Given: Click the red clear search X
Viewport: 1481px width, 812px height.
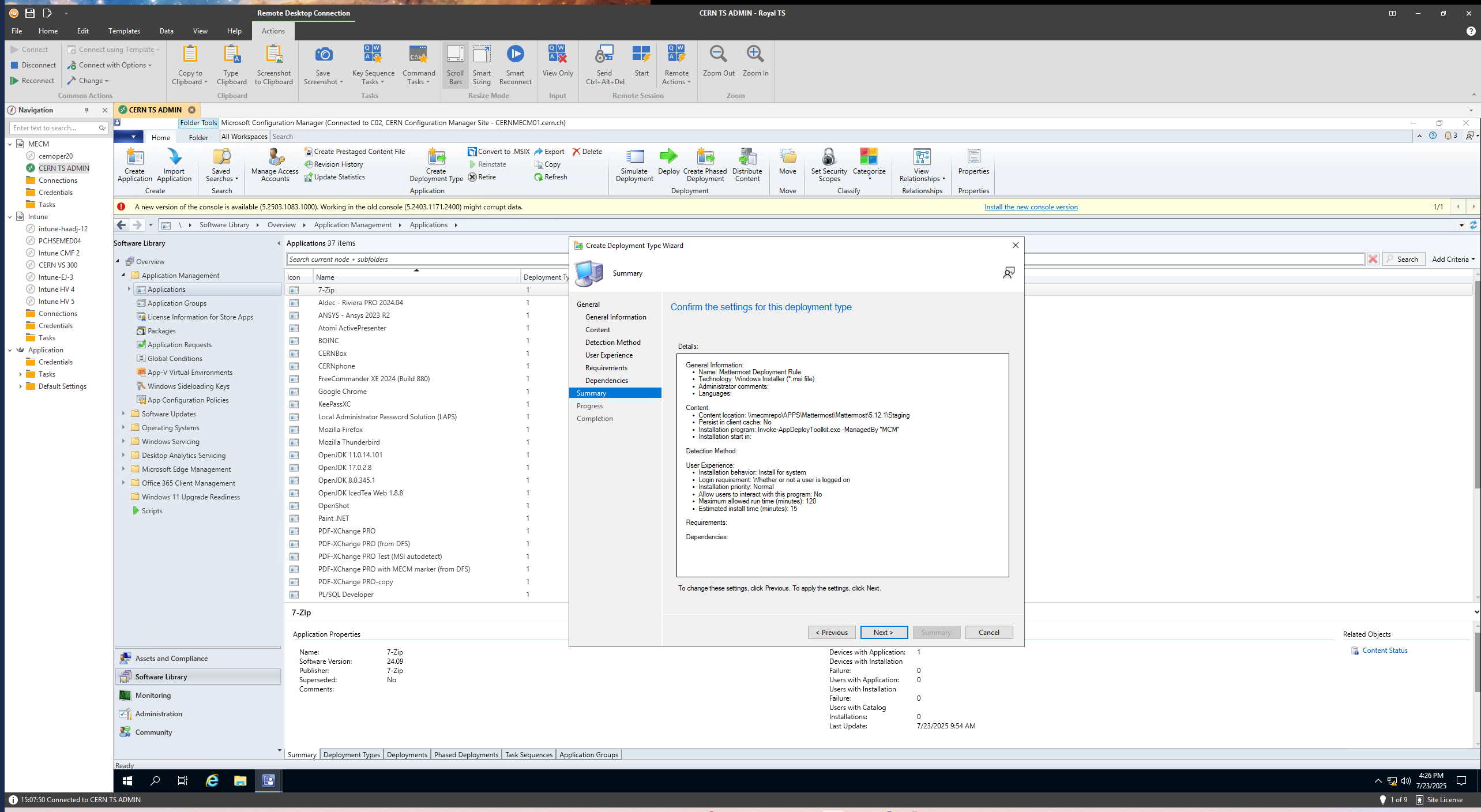Looking at the screenshot, I should point(1373,259).
